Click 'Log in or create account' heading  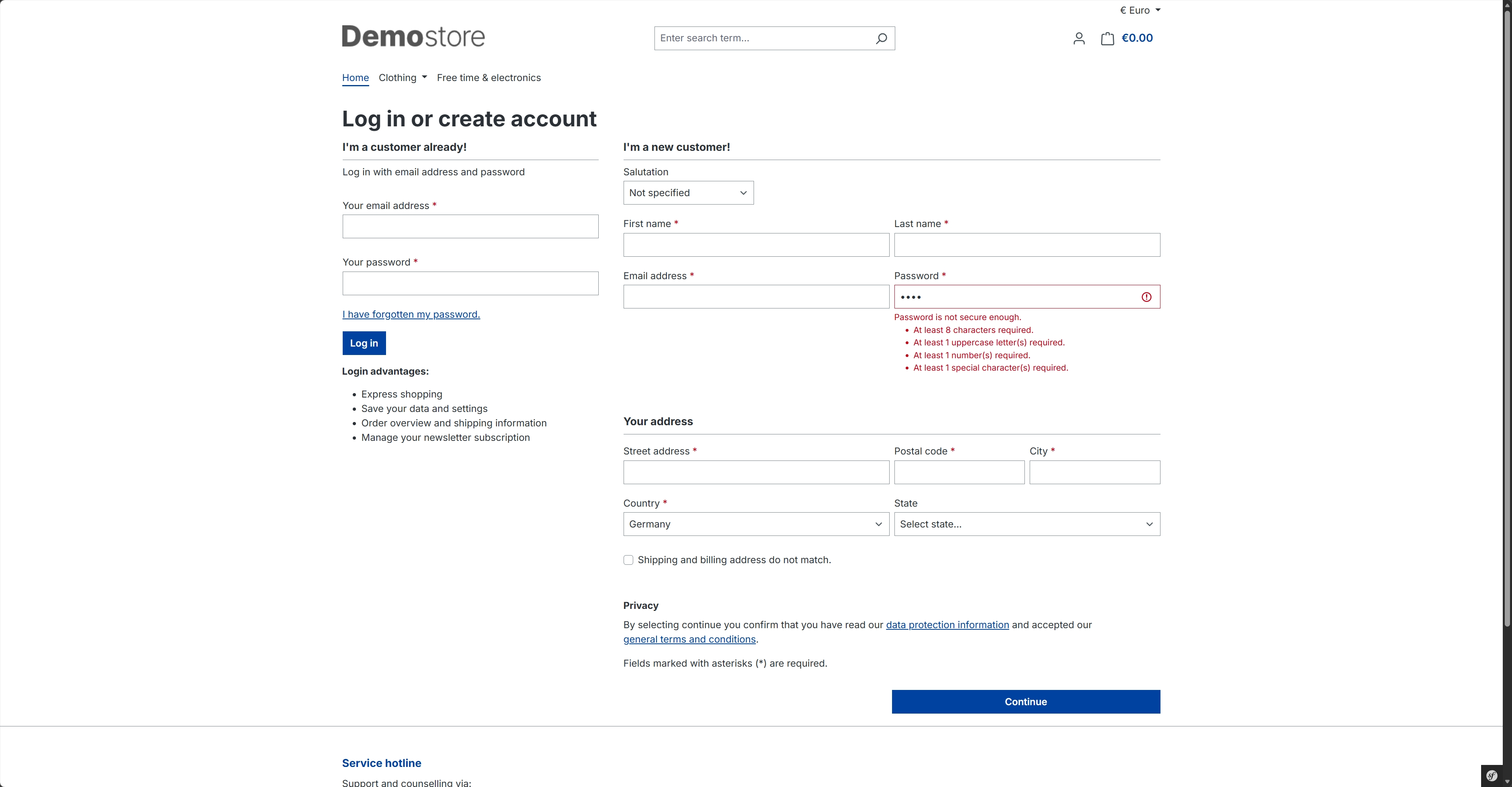[x=469, y=119]
